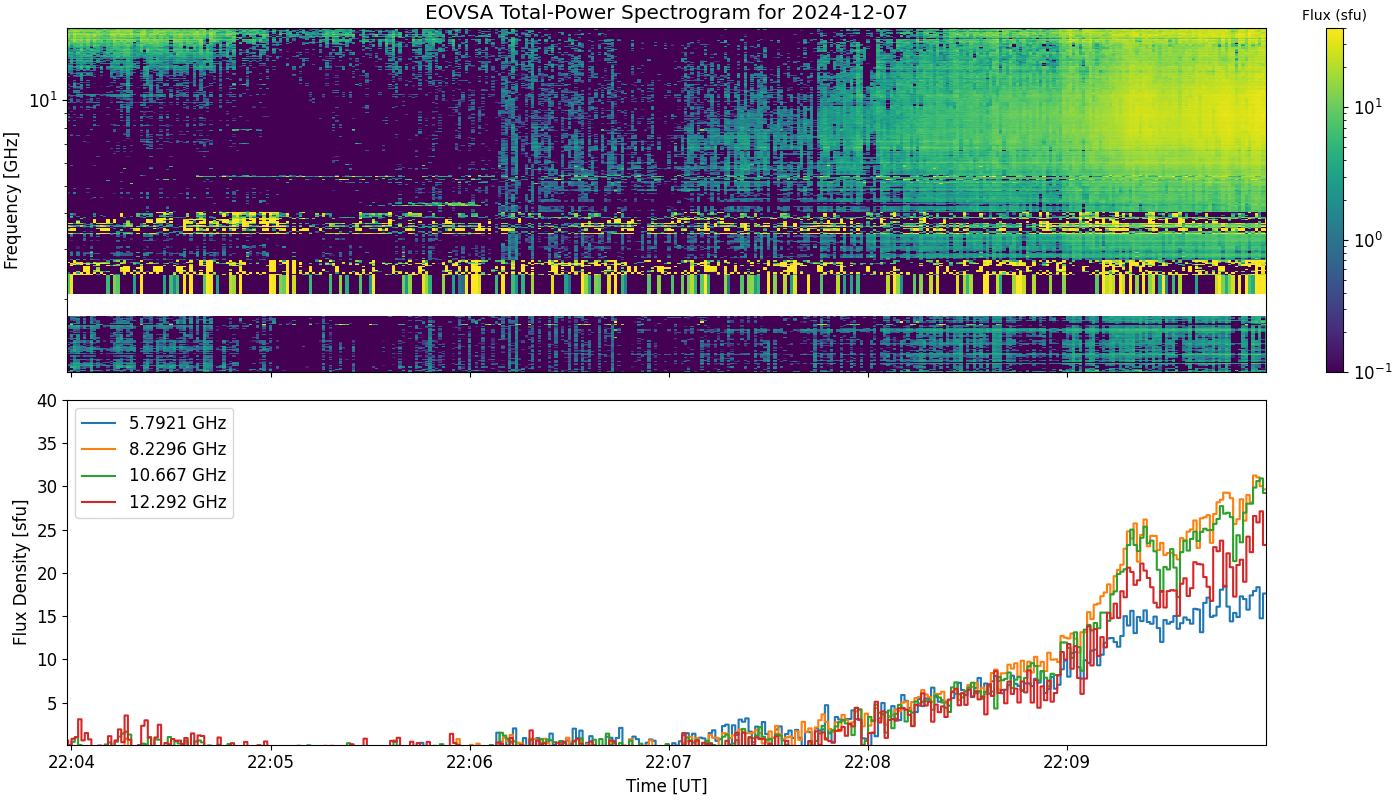Click the 12.292 GHz legend entry
The width and height of the screenshot is (1400, 800).
(x=153, y=502)
